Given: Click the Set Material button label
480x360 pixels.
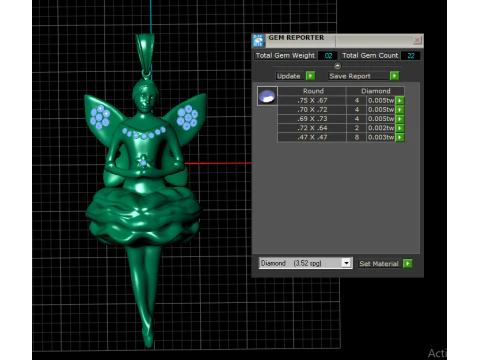Looking at the screenshot, I should click(379, 264).
